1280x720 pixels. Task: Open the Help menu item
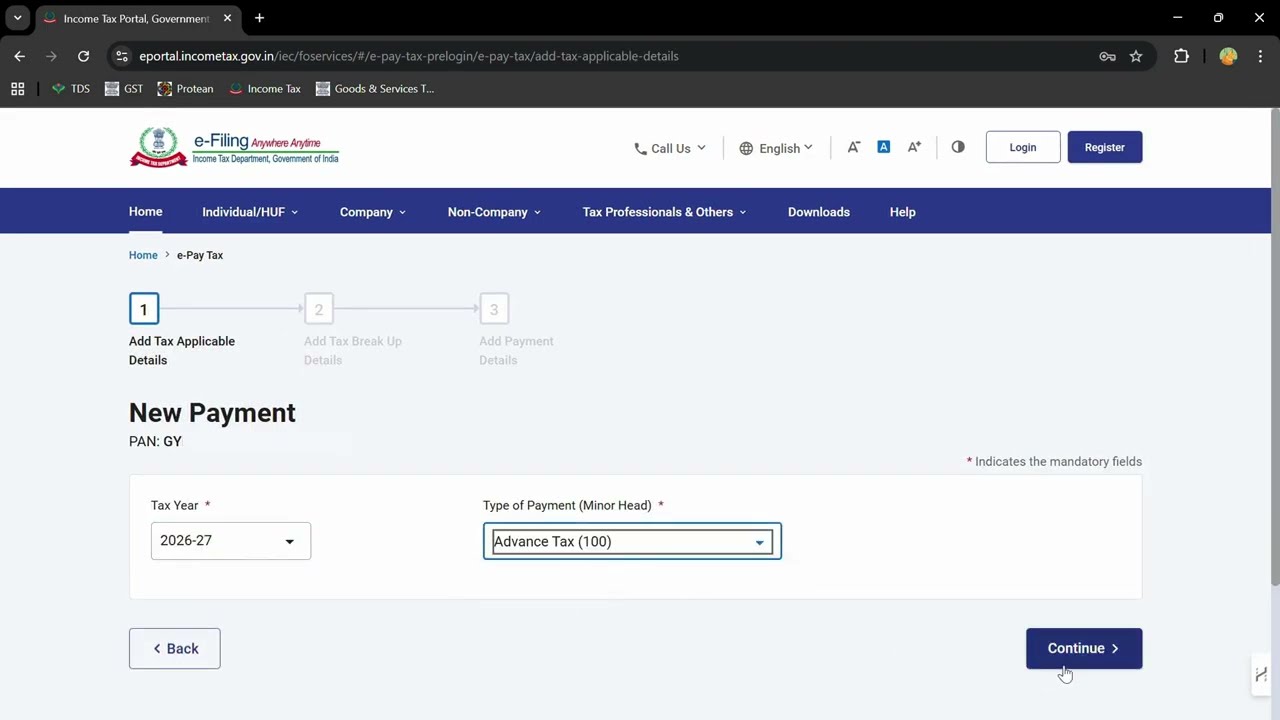(902, 212)
